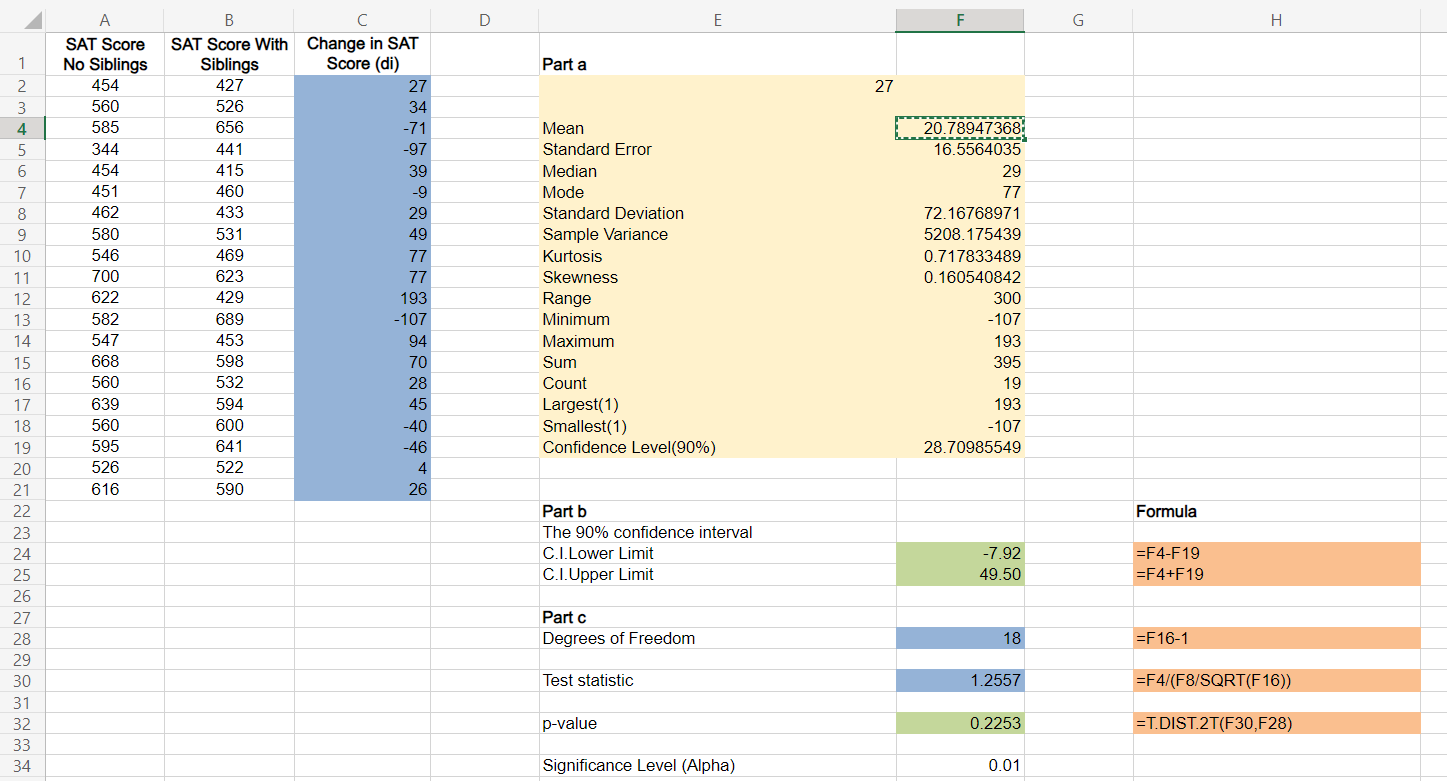
Task: Select the Part a label cell
Action: pos(717,64)
